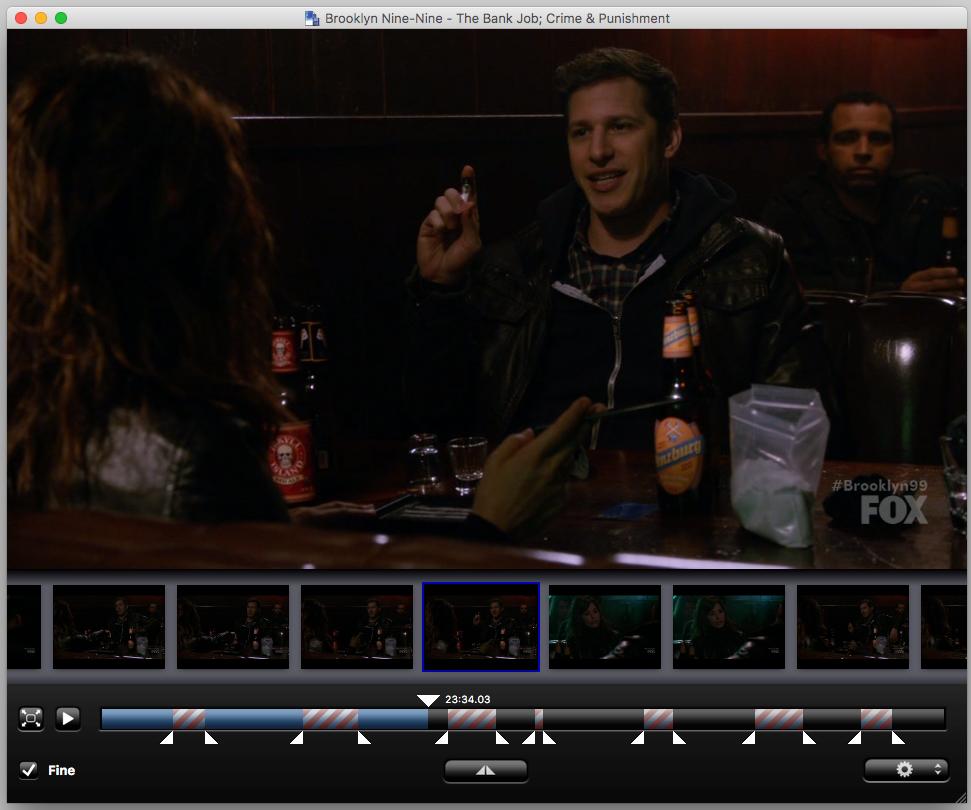The width and height of the screenshot is (971, 810).
Task: Click the end marker of the last striped segment
Action: point(898,738)
